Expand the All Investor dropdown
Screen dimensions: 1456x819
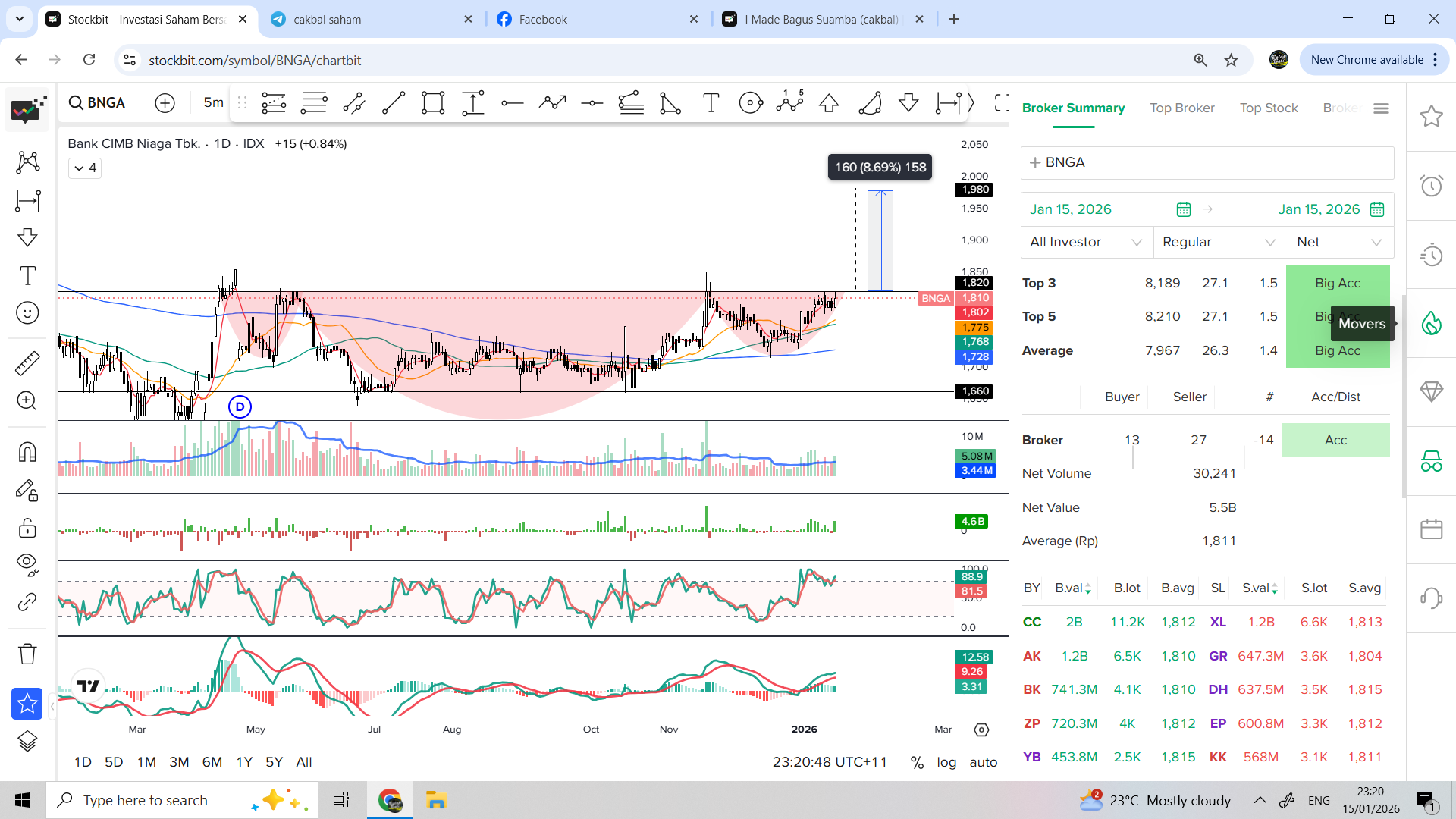pos(1086,242)
